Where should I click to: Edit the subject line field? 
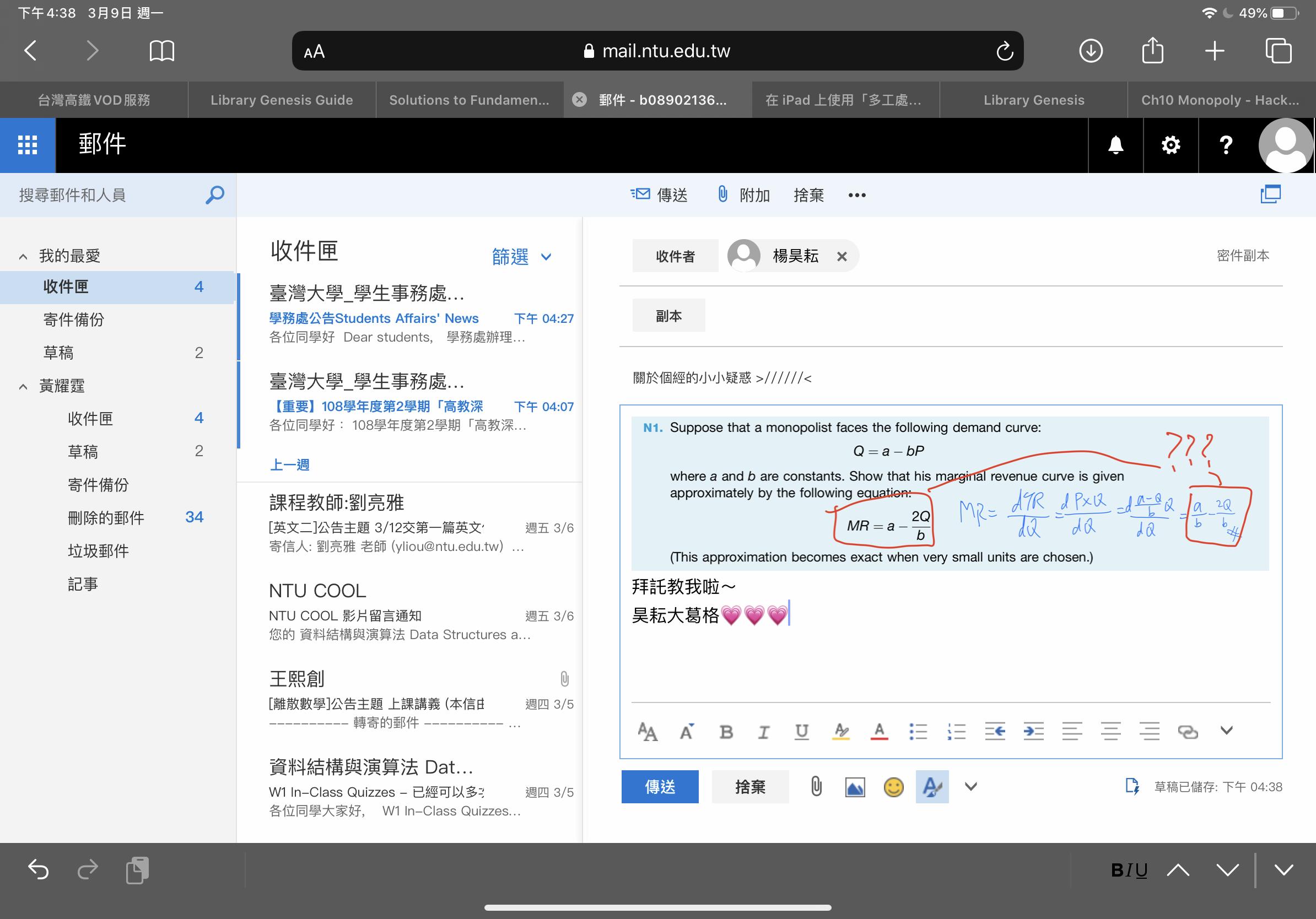point(950,377)
